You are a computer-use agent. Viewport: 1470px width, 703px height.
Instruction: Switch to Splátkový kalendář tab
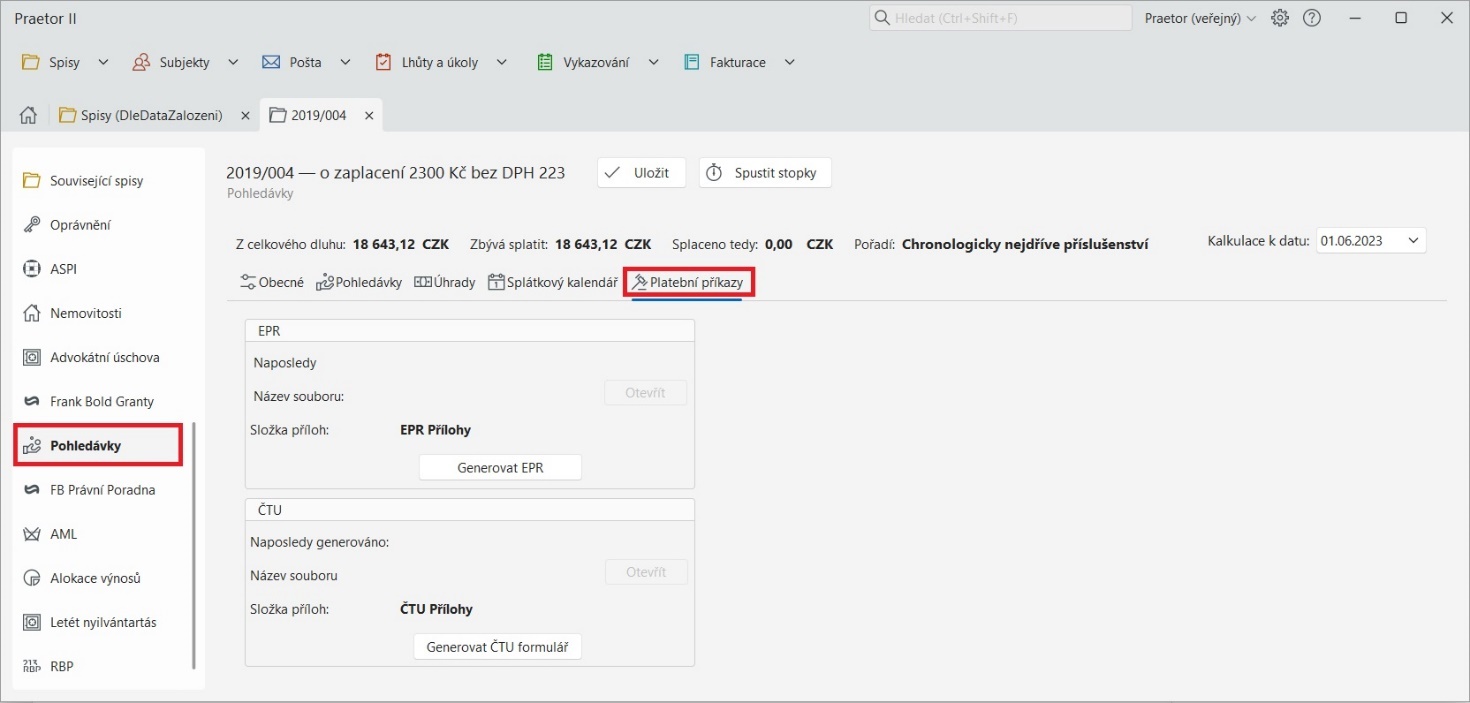552,283
